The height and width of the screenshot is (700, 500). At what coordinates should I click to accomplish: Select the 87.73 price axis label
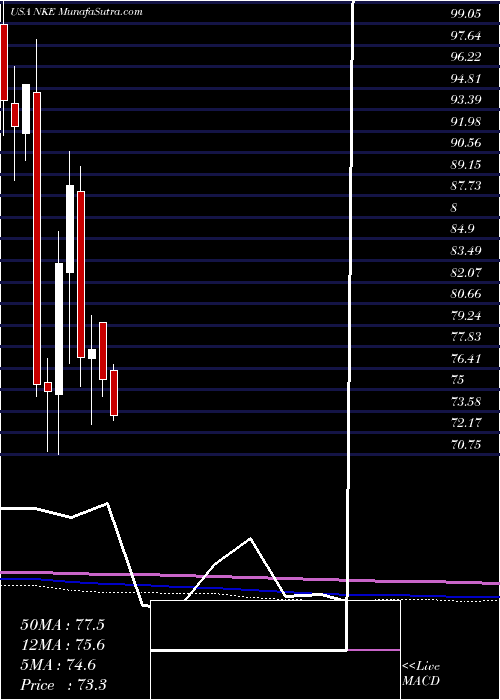click(466, 186)
